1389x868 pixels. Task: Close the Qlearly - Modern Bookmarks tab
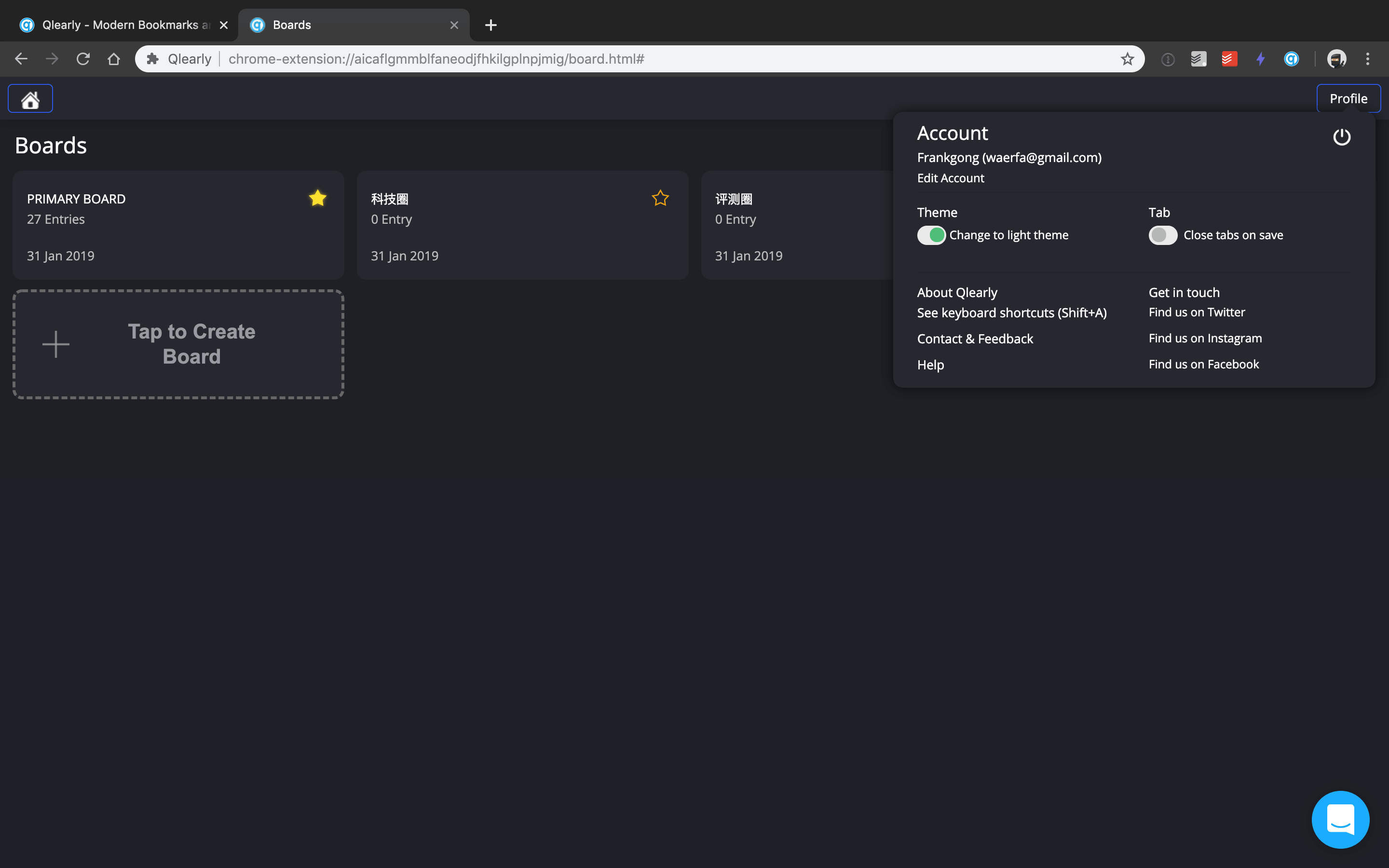(x=224, y=25)
